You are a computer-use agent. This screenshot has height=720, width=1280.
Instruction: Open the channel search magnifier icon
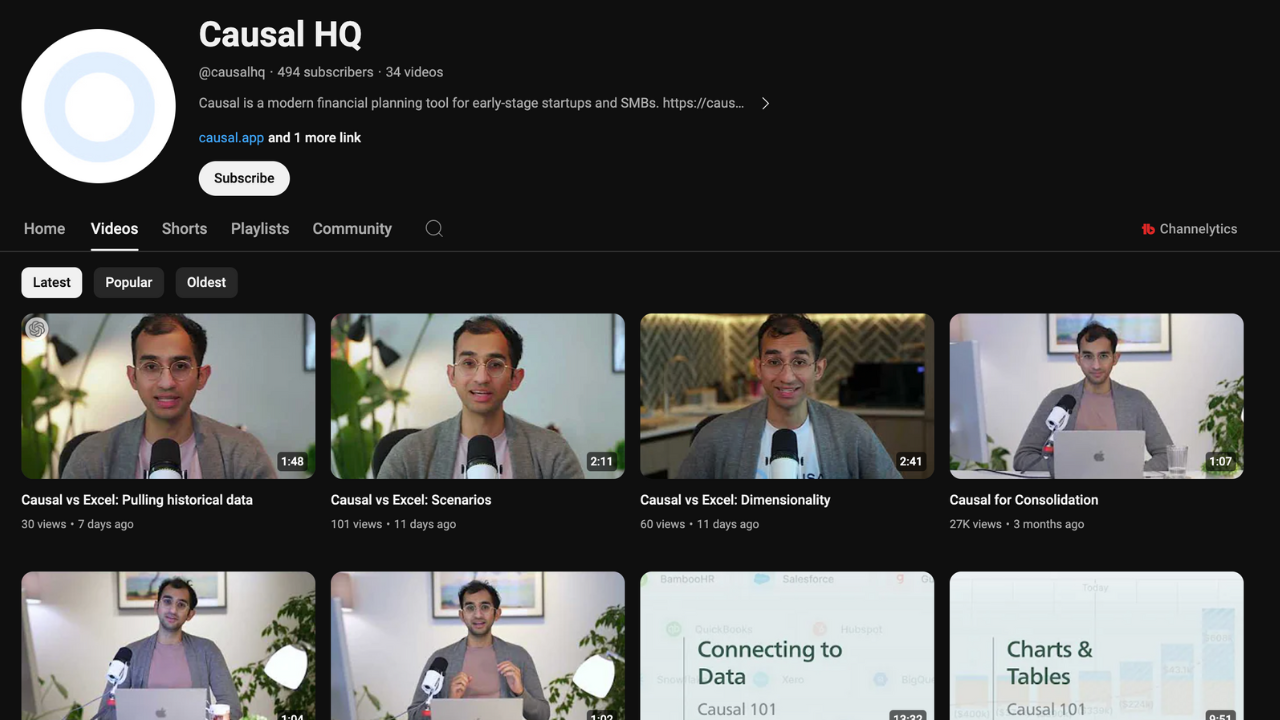[x=434, y=228]
